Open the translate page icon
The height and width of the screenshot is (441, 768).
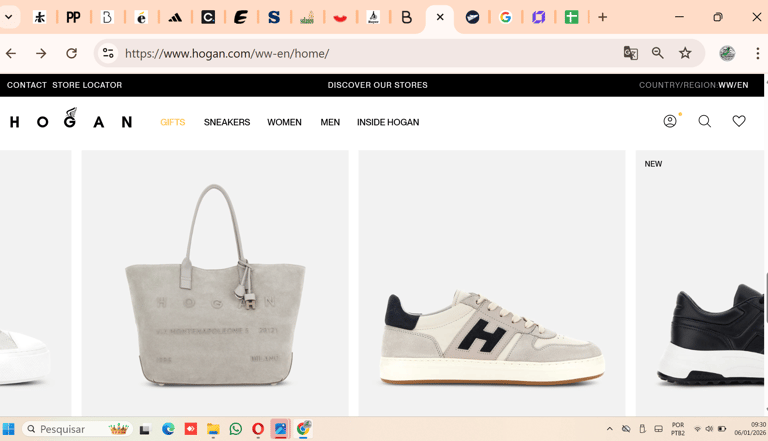point(630,53)
